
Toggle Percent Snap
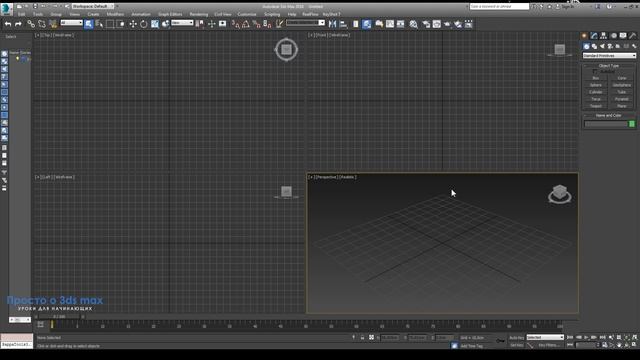pos(256,24)
